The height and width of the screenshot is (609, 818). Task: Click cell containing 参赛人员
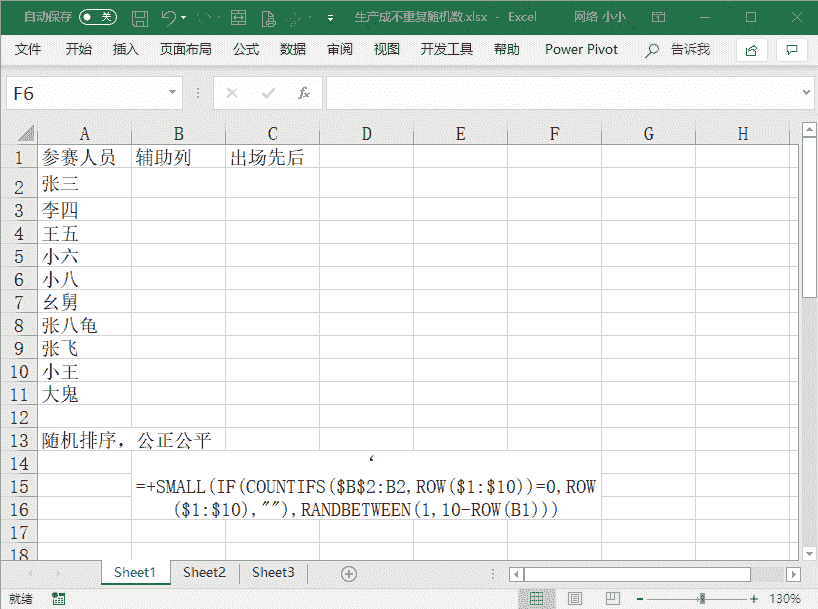pos(85,157)
